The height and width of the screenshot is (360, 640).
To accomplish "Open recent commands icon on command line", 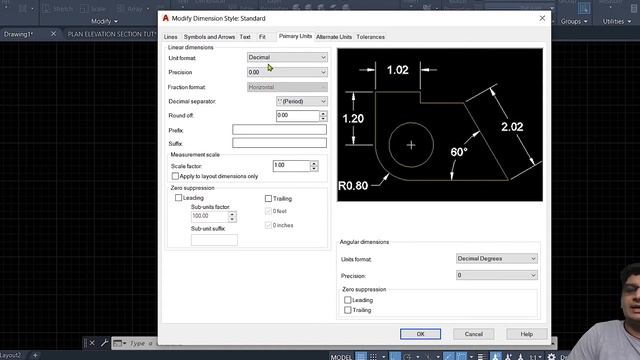I will point(119,343).
